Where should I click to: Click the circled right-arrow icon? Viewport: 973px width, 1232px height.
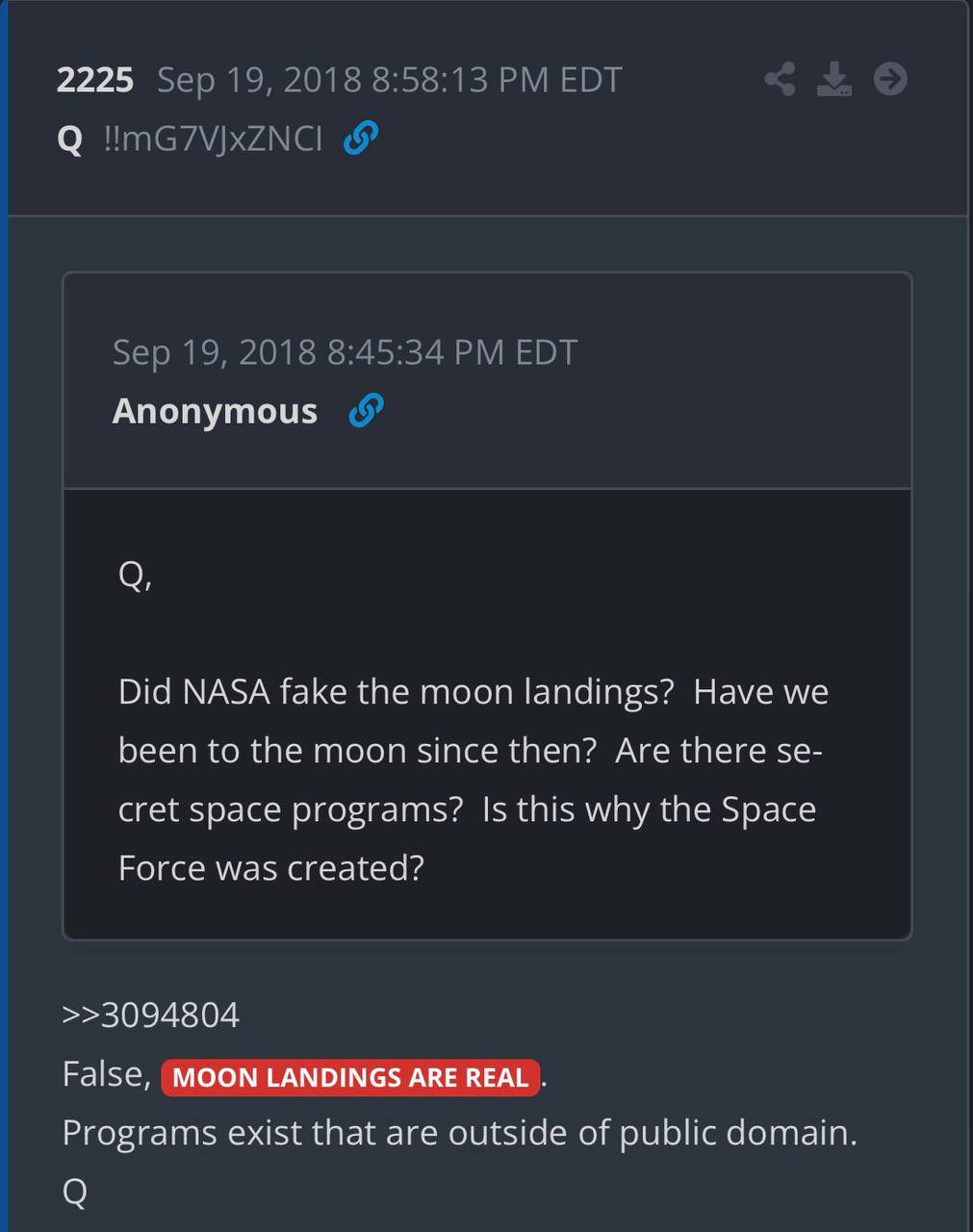tap(890, 79)
